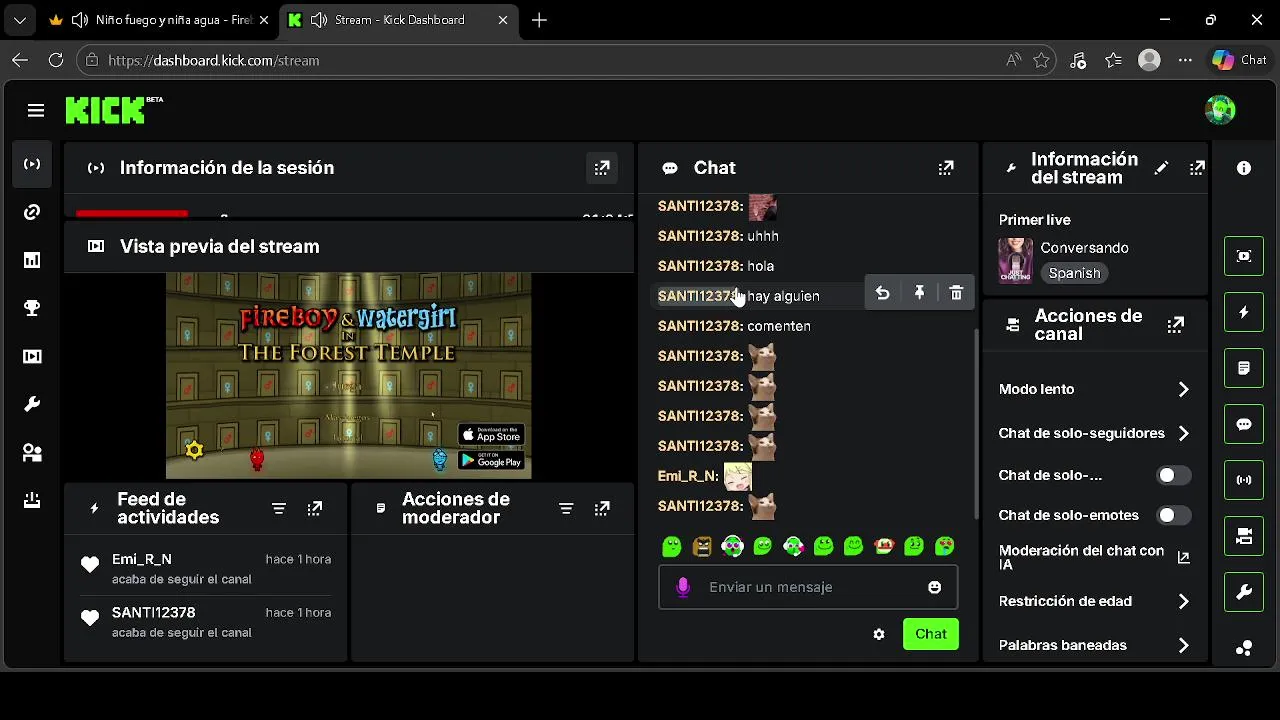Pop out the Información de la sesión panel

(602, 168)
